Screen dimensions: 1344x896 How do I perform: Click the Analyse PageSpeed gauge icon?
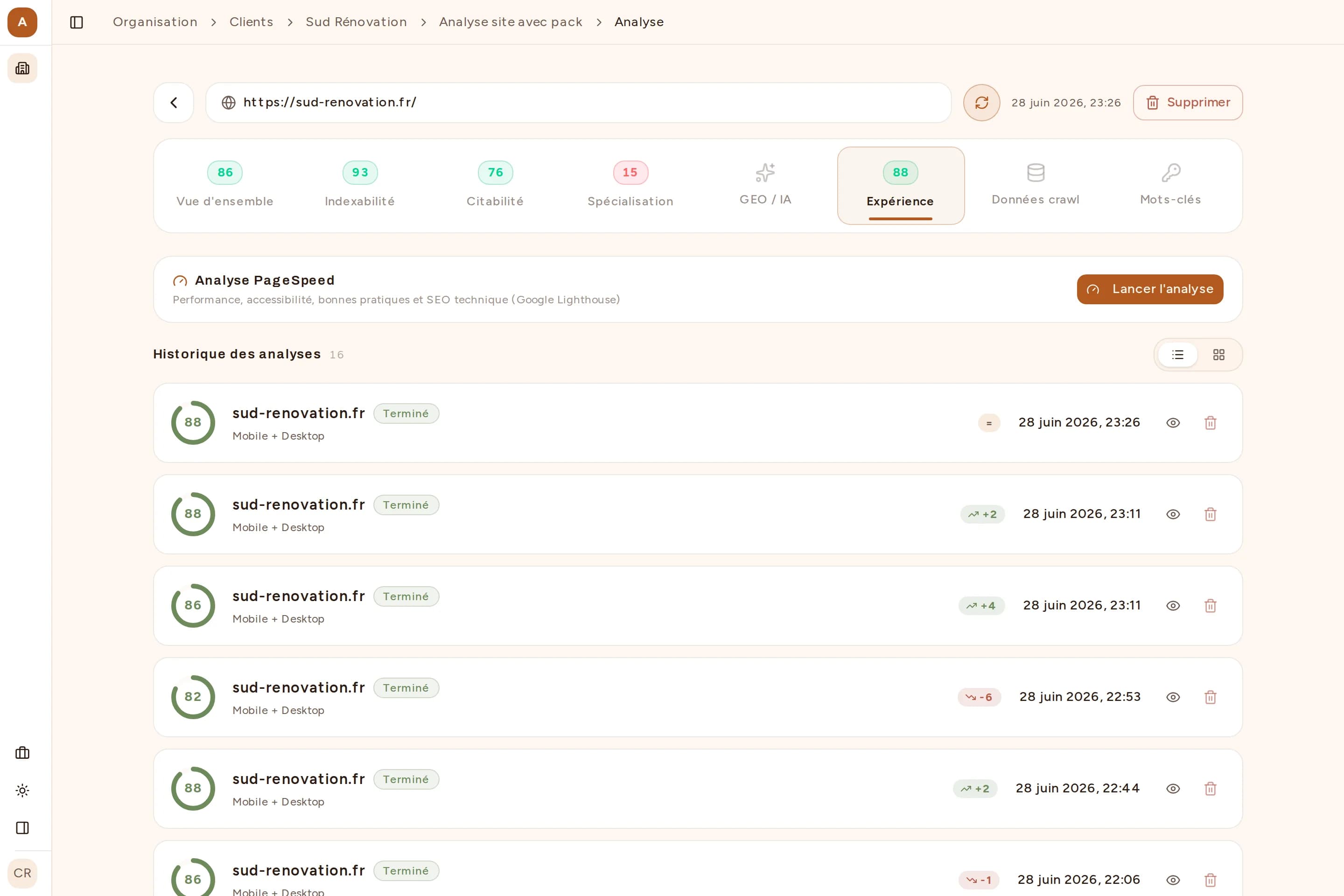pyautogui.click(x=180, y=280)
